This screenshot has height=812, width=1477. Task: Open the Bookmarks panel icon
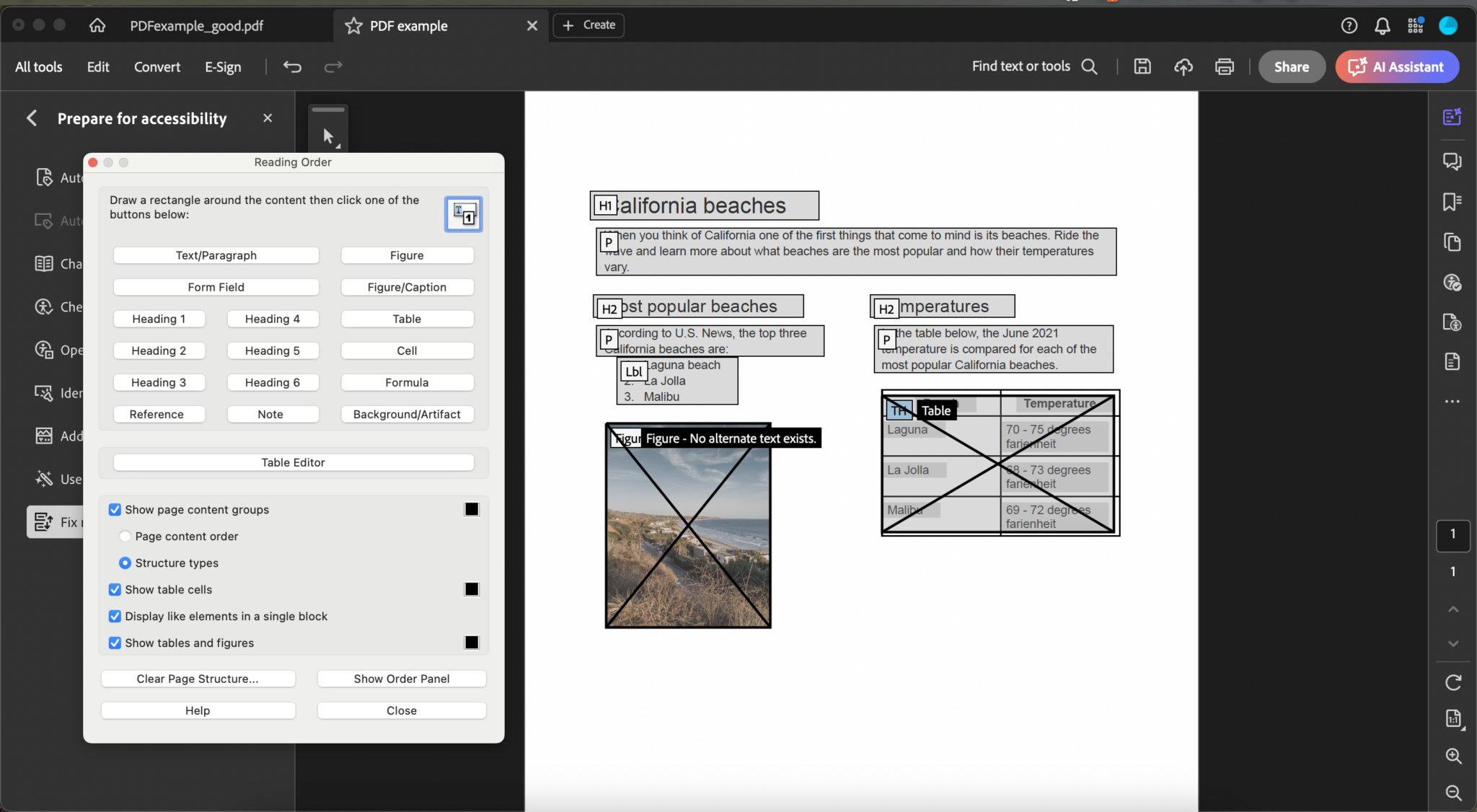(x=1452, y=202)
